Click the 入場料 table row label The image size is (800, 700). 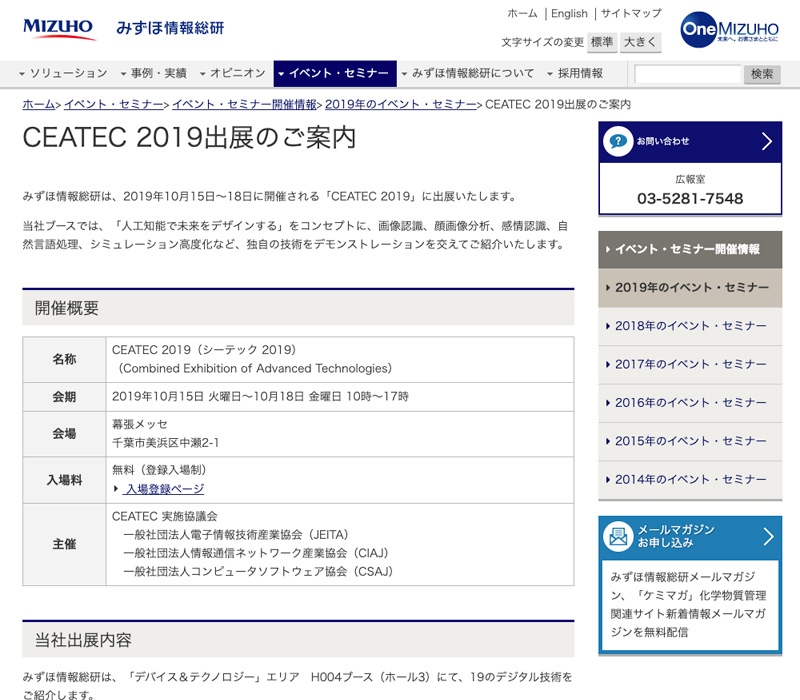[64, 480]
